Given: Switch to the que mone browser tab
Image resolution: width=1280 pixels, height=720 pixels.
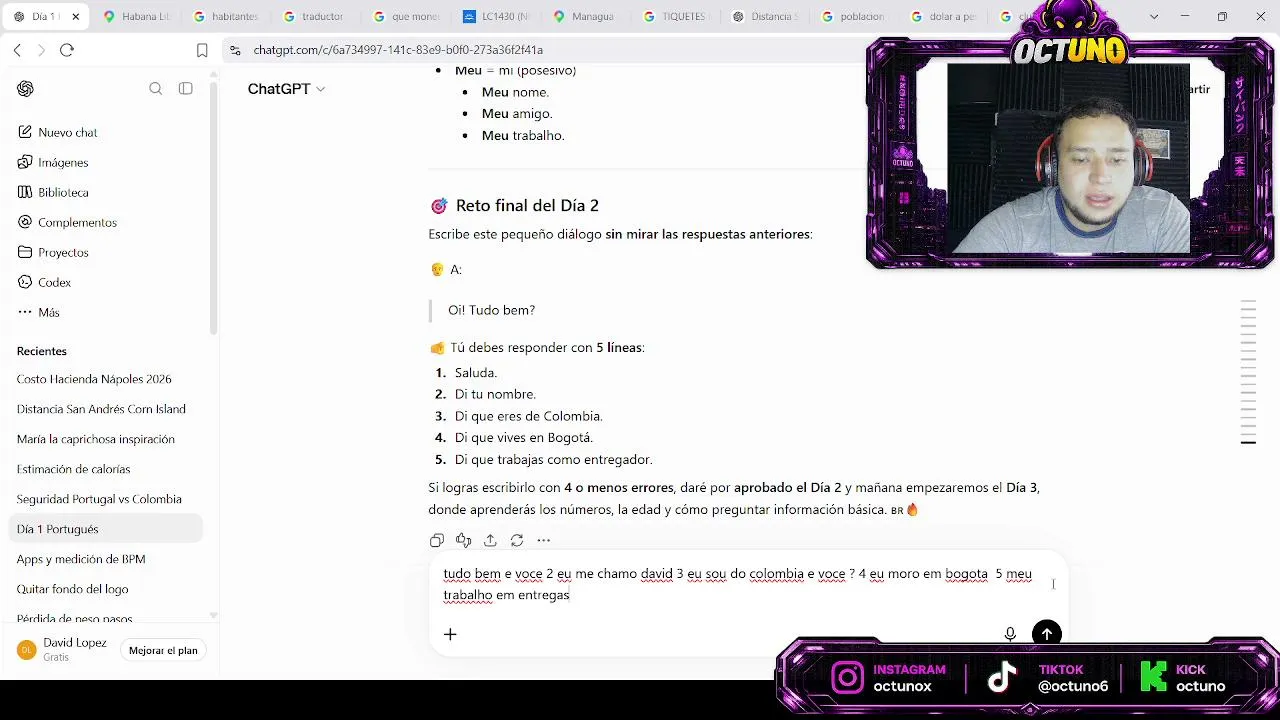Looking at the screenshot, I should click(407, 16).
